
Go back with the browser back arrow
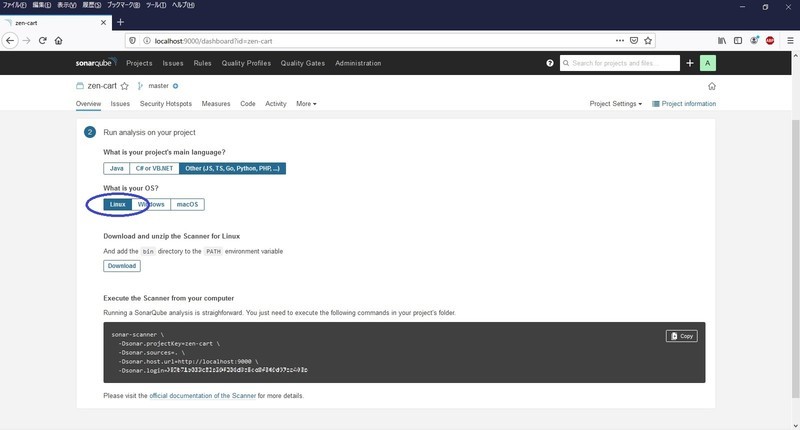pyautogui.click(x=10, y=41)
